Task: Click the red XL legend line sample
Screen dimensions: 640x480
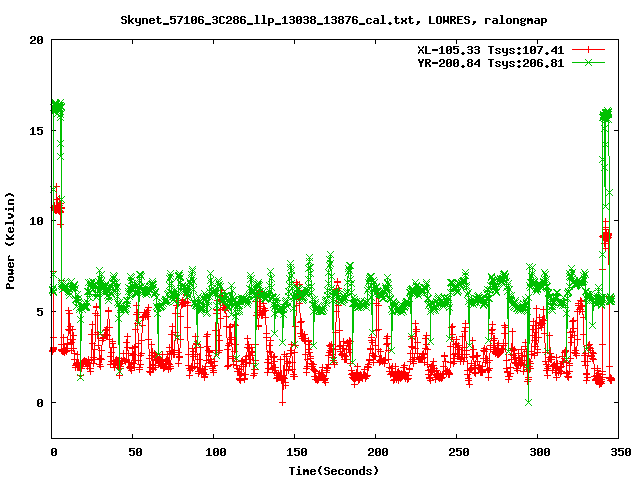Action: [x=588, y=50]
